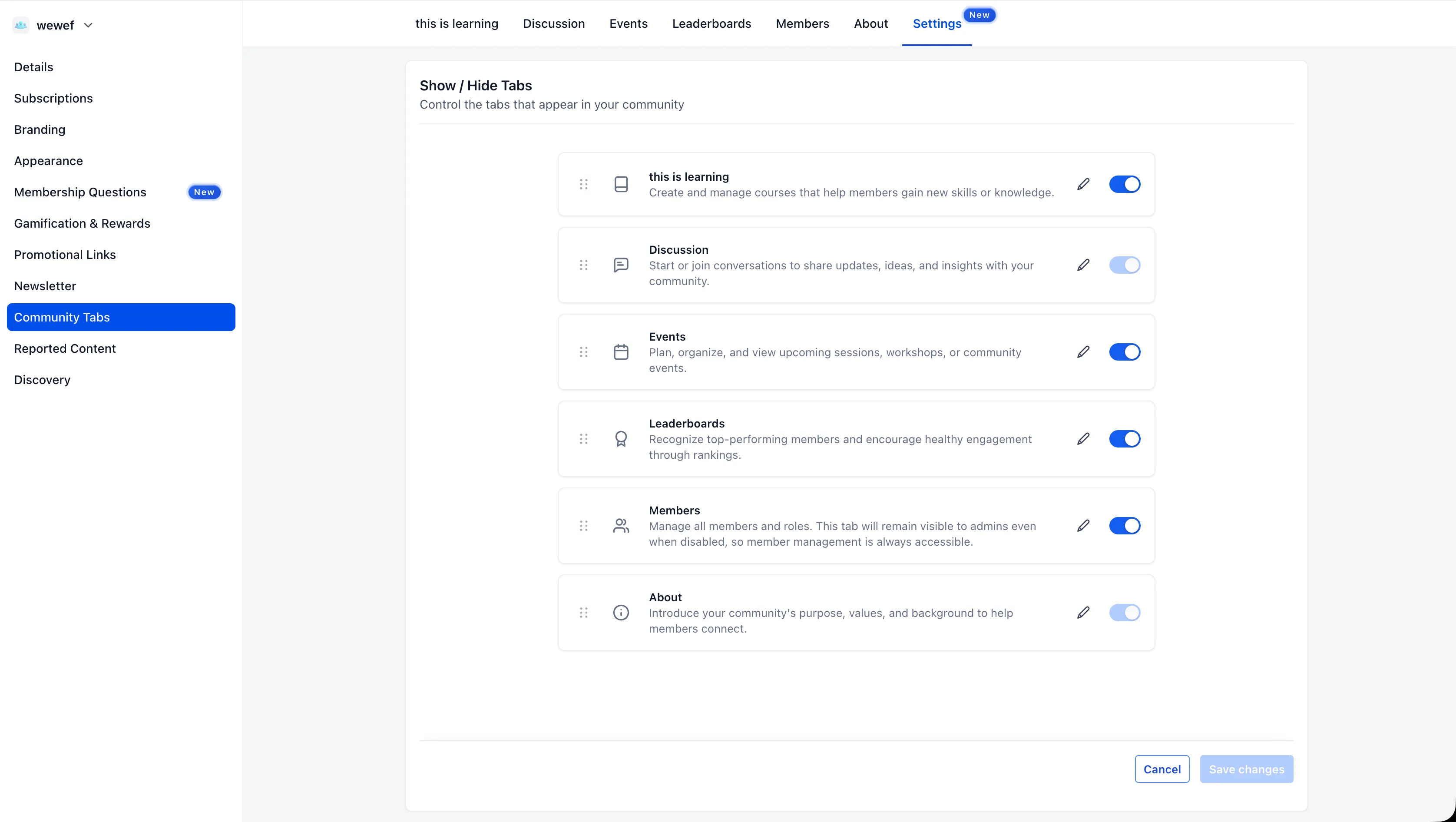Toggle visibility of this is learning tab
The width and height of the screenshot is (1456, 822).
pos(1125,184)
